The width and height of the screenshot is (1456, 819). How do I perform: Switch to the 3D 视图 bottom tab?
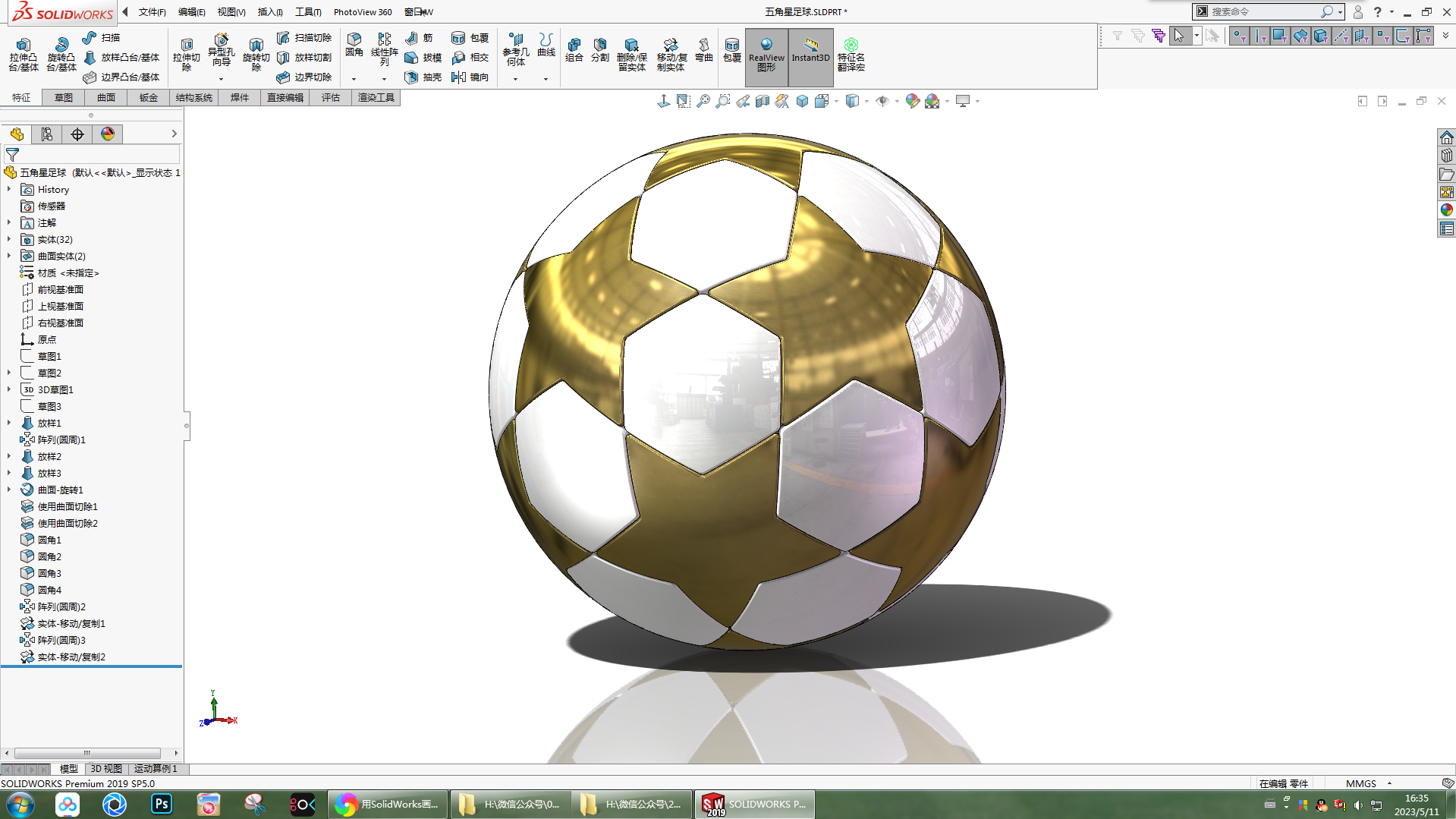106,769
